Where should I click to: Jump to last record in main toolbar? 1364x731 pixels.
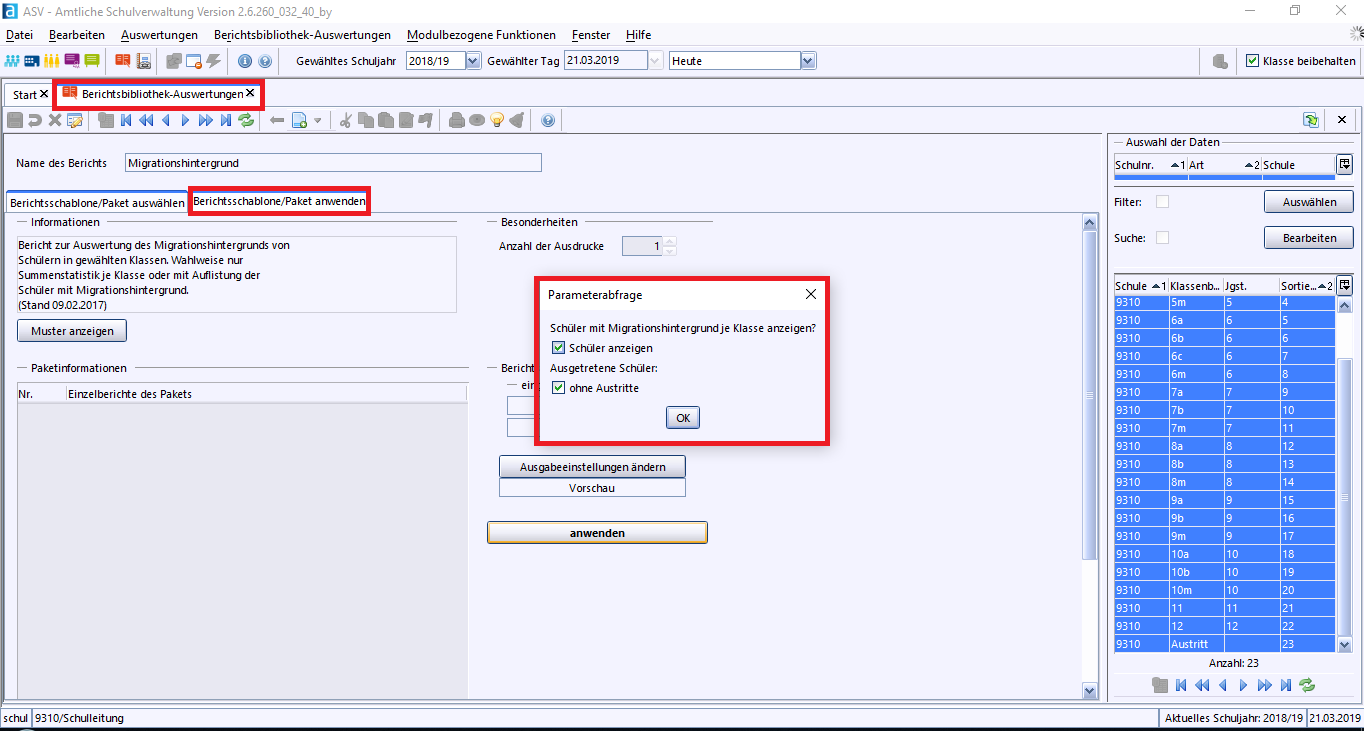226,120
